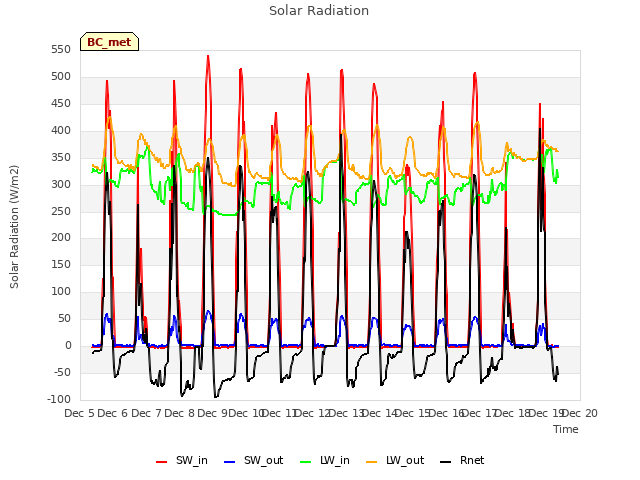
Task: Click the 350 y-axis tick value
Action: tap(61, 158)
